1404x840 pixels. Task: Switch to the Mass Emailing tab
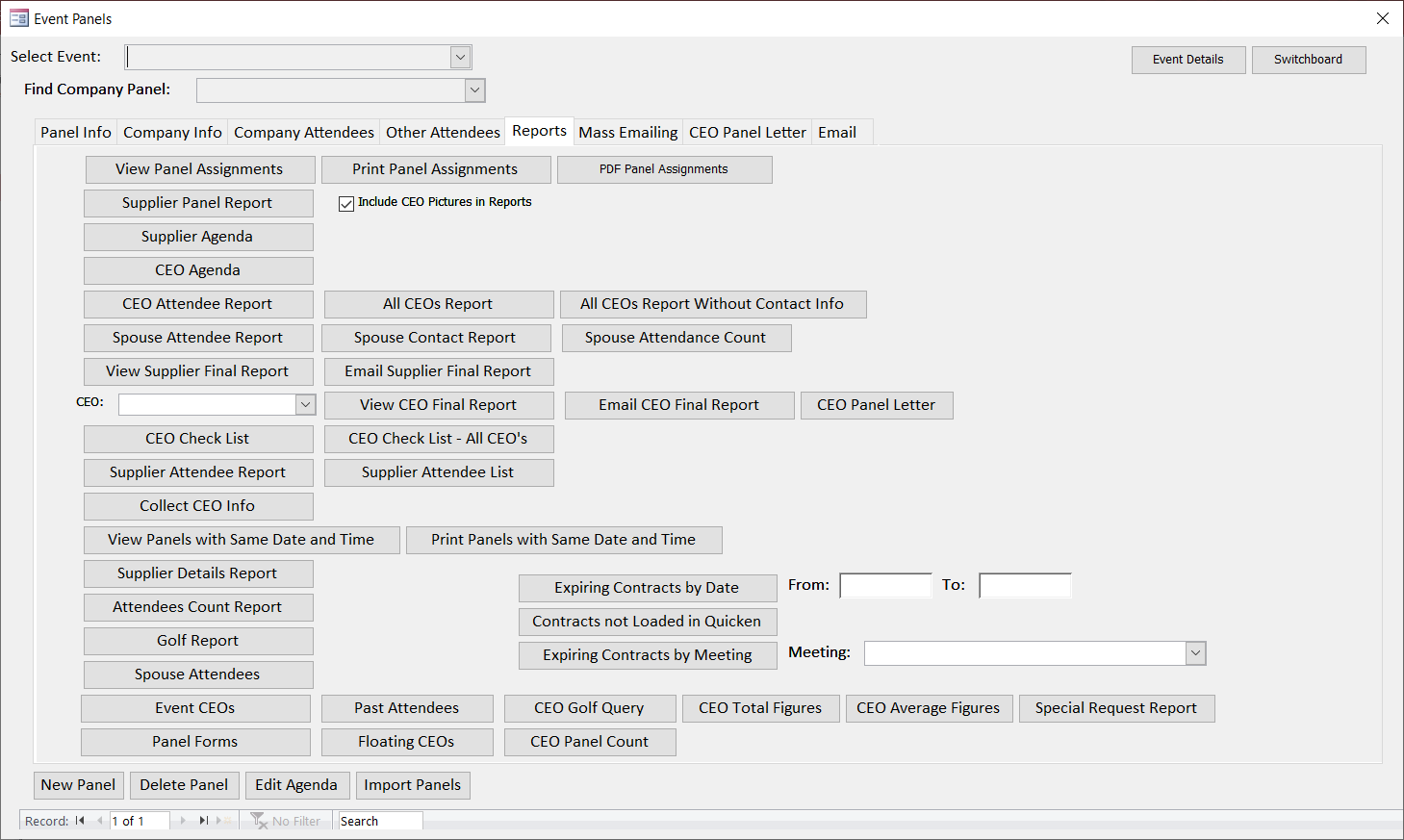coord(627,133)
